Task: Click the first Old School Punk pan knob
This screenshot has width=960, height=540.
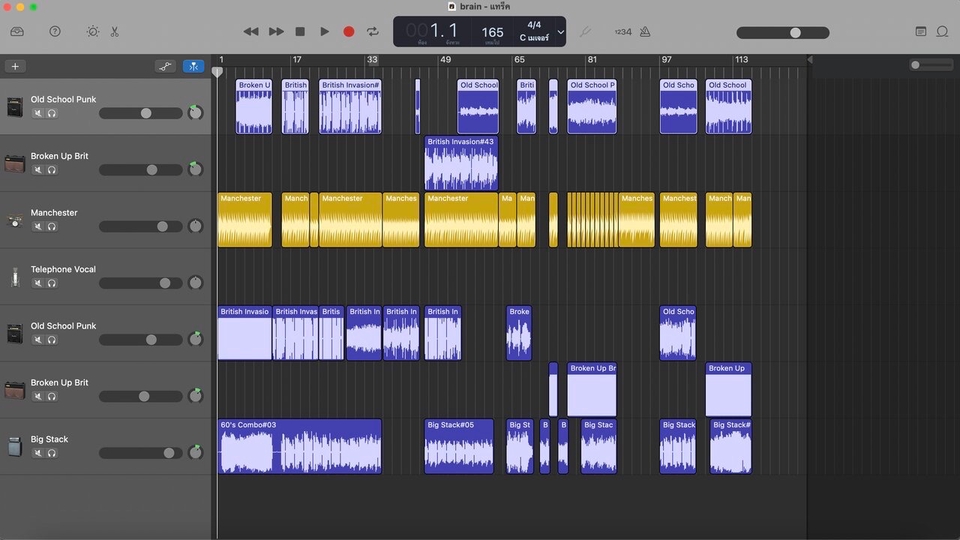Action: tap(195, 113)
